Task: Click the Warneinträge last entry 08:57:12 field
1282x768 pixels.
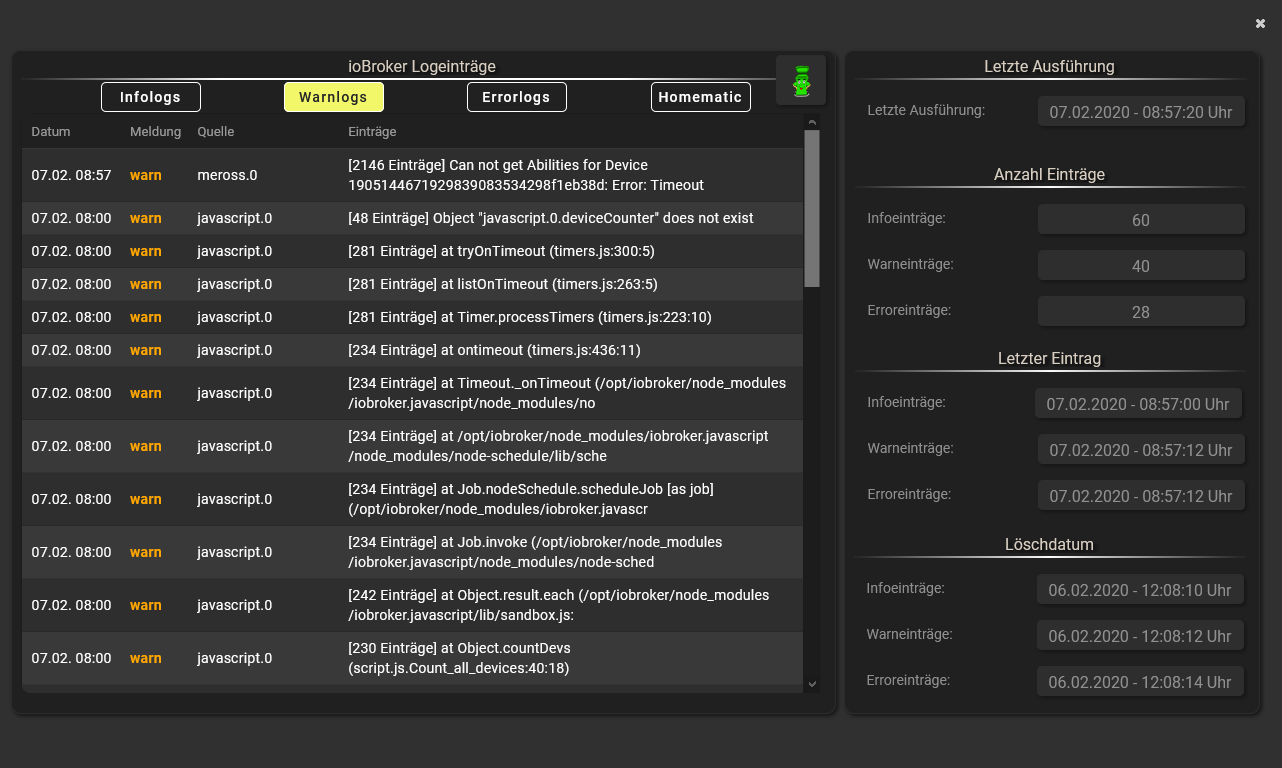Action: pyautogui.click(x=1141, y=450)
